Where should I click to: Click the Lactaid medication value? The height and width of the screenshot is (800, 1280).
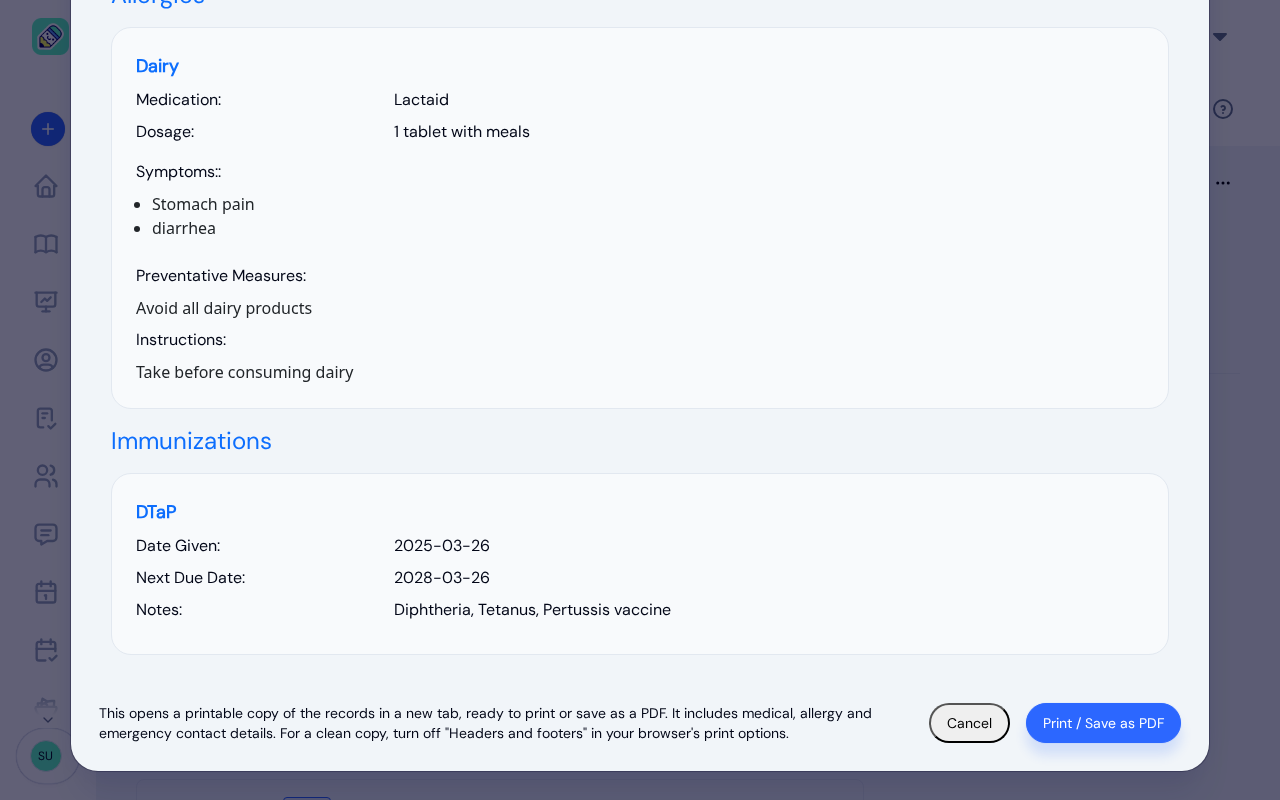pyautogui.click(x=421, y=100)
